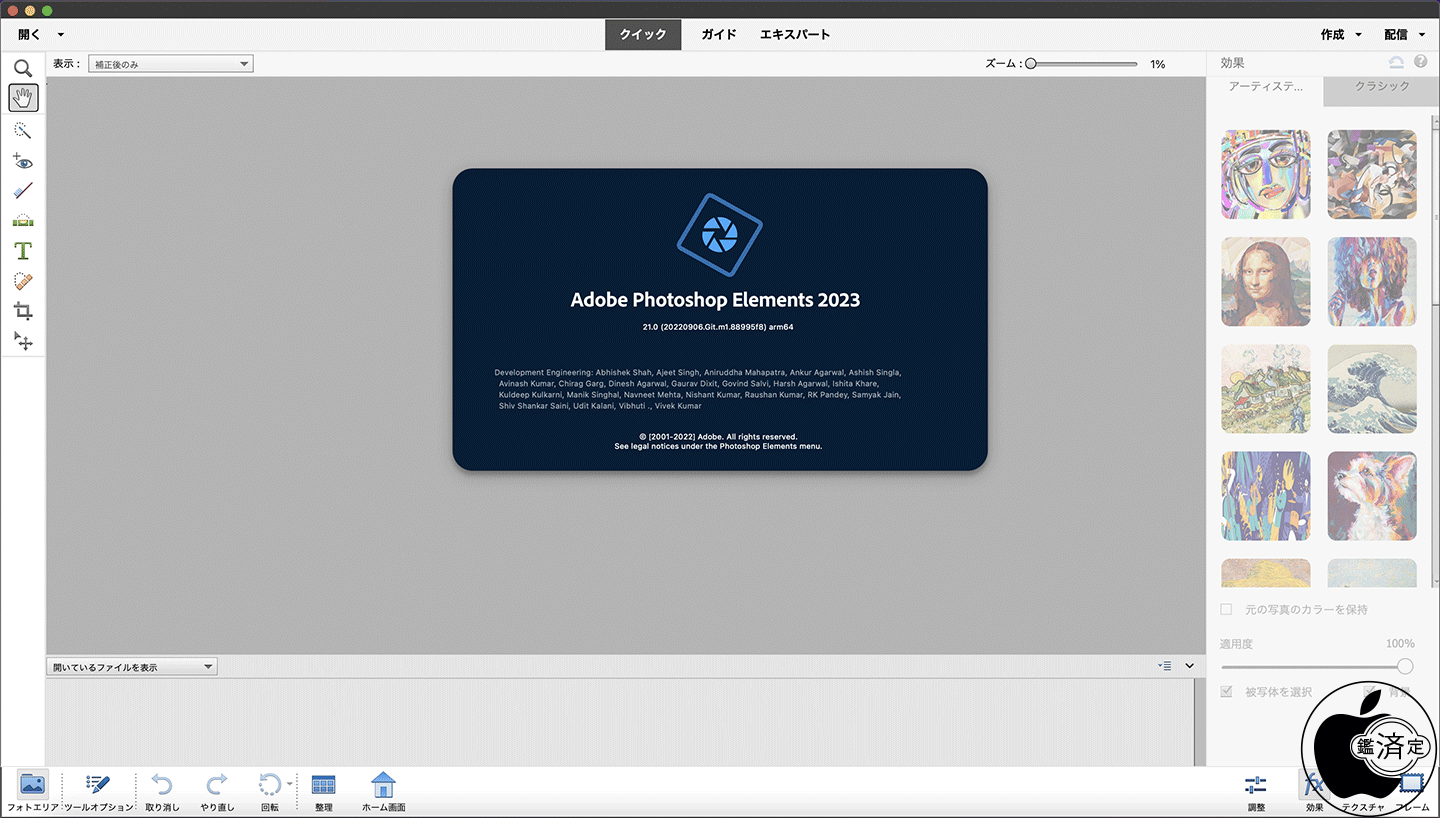Select the クラシック effects tab
The image size is (1440, 818).
1382,87
